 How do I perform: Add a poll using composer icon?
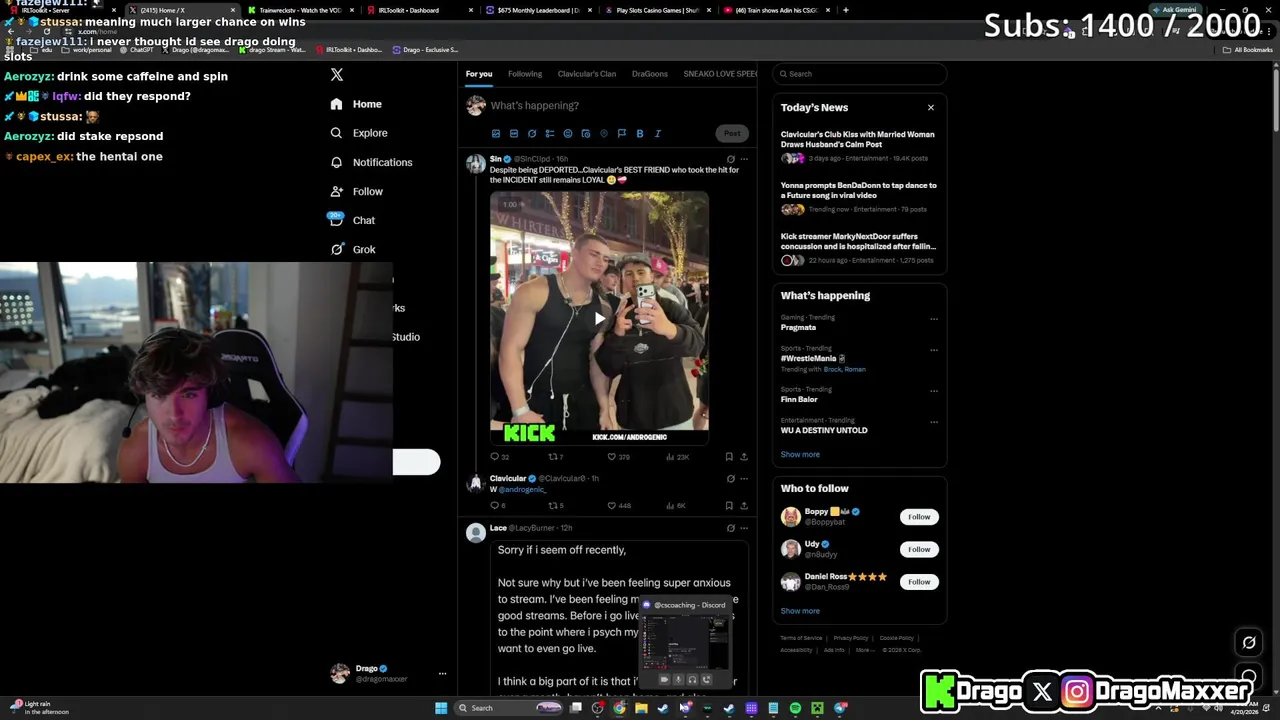(550, 133)
